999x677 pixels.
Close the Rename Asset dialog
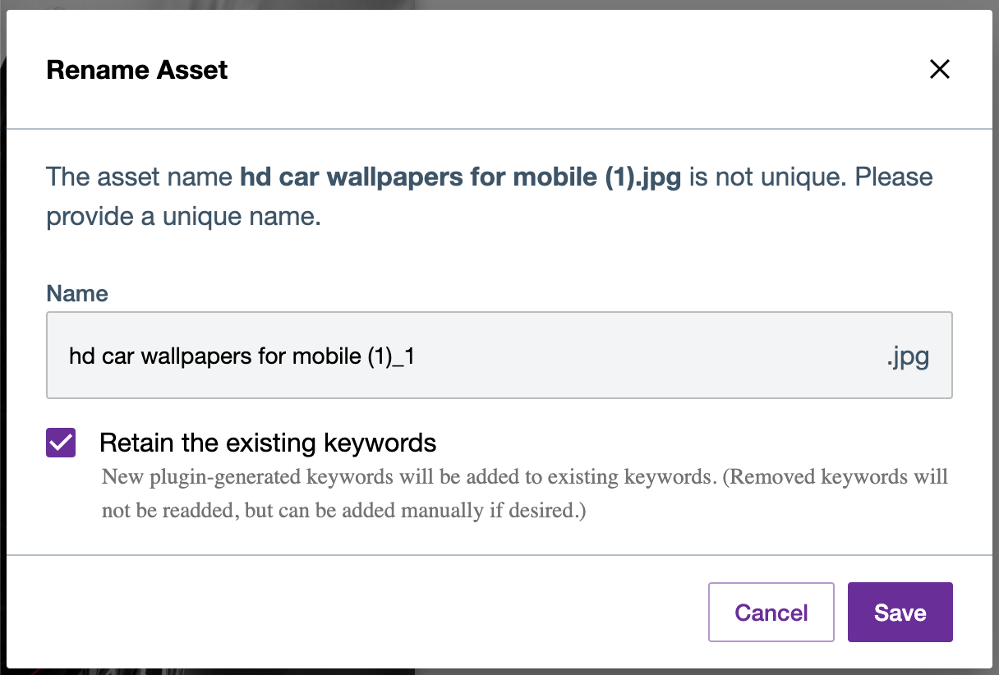(x=939, y=69)
